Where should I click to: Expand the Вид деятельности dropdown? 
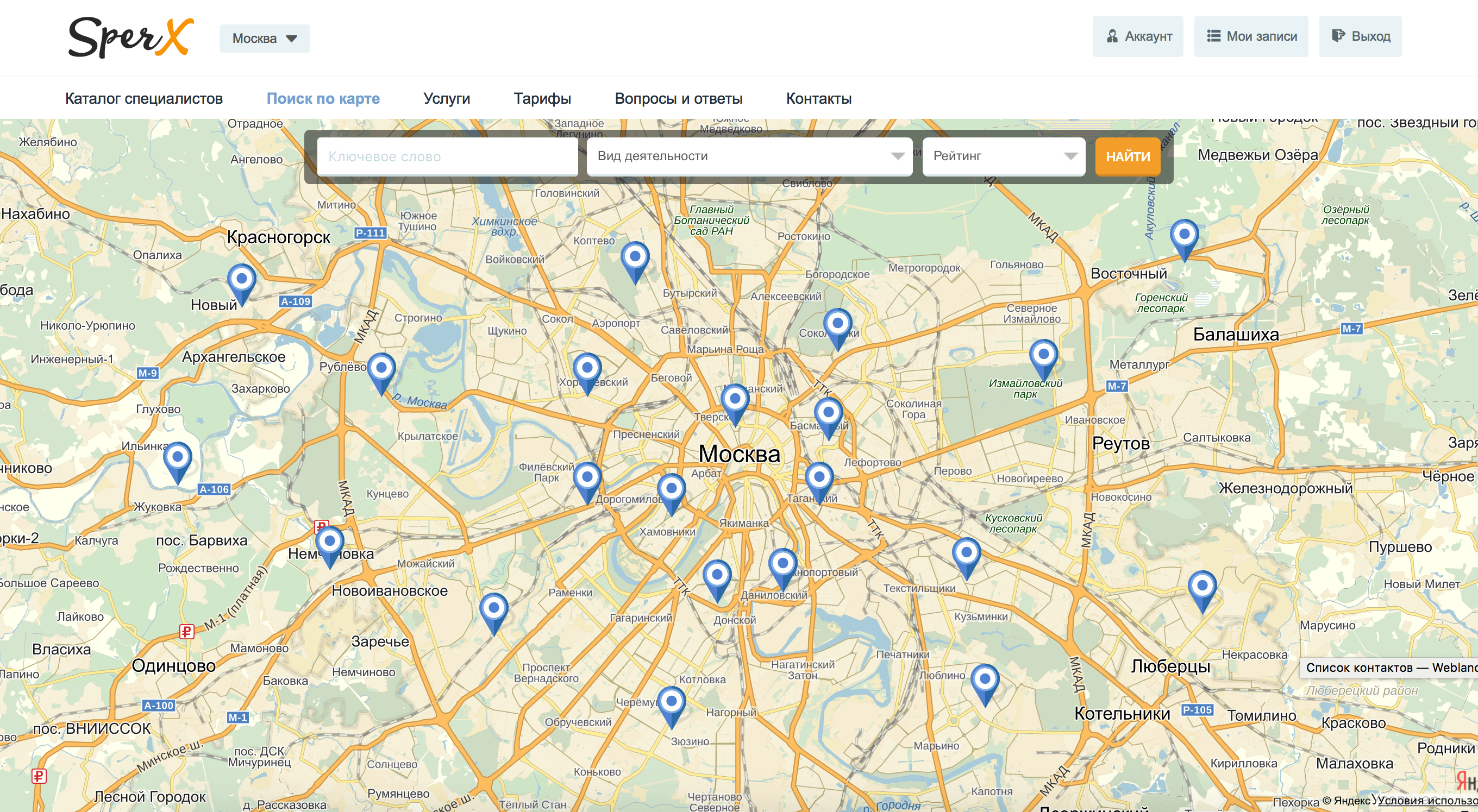point(749,156)
